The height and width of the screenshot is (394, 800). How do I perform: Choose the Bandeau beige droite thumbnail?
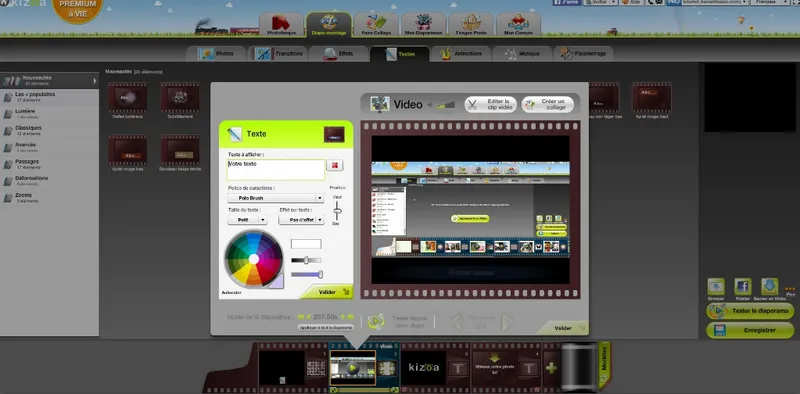tap(180, 150)
